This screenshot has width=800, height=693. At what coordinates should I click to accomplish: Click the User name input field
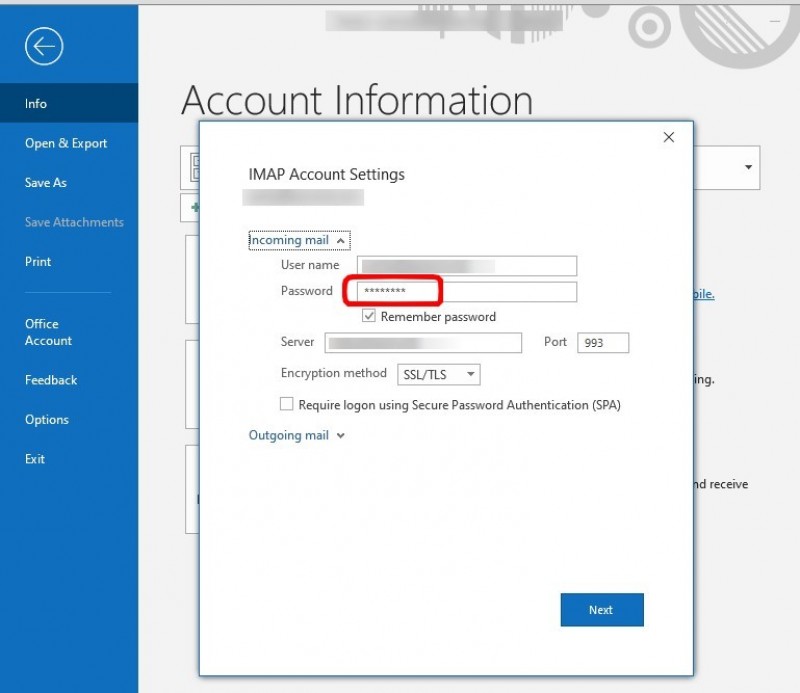pyautogui.click(x=466, y=265)
